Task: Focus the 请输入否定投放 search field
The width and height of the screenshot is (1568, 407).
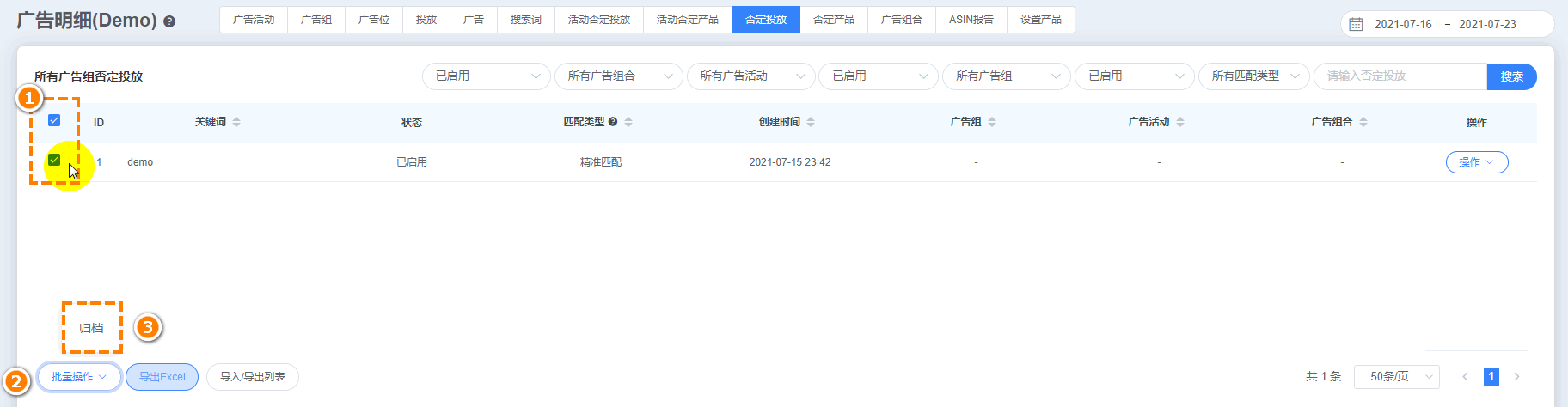Action: pyautogui.click(x=1400, y=76)
